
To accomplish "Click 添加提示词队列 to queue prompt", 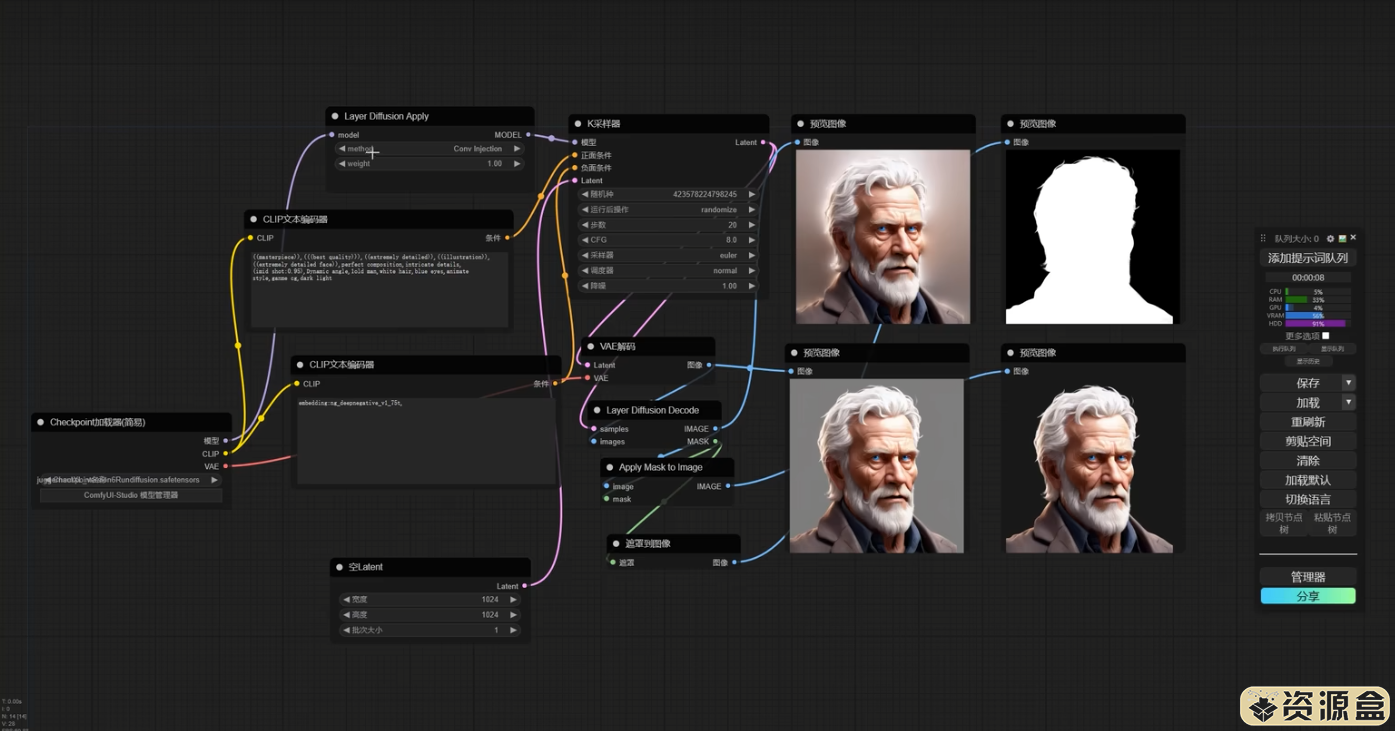I will click(x=1308, y=258).
